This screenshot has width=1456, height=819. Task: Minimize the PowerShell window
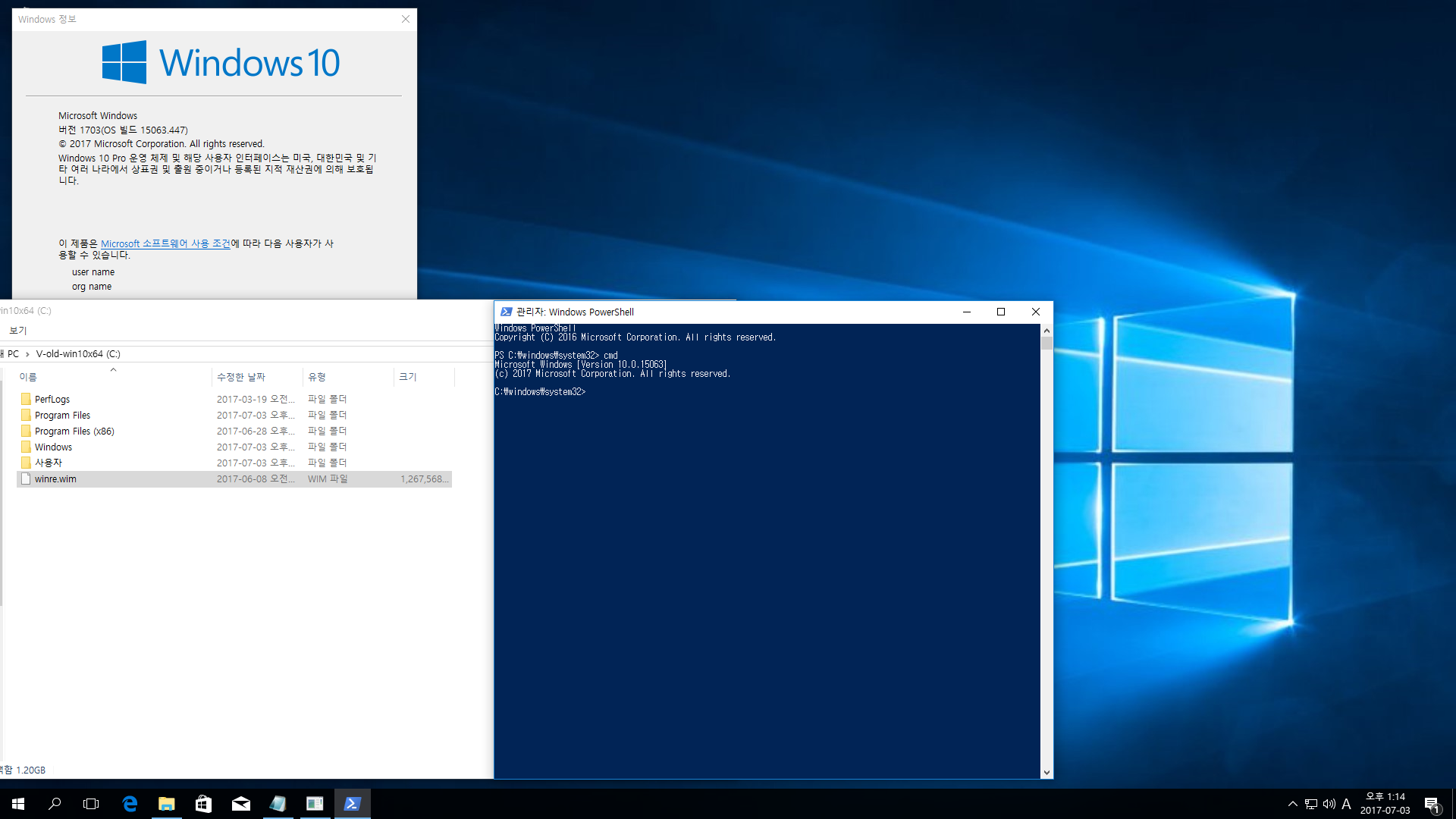pos(967,312)
